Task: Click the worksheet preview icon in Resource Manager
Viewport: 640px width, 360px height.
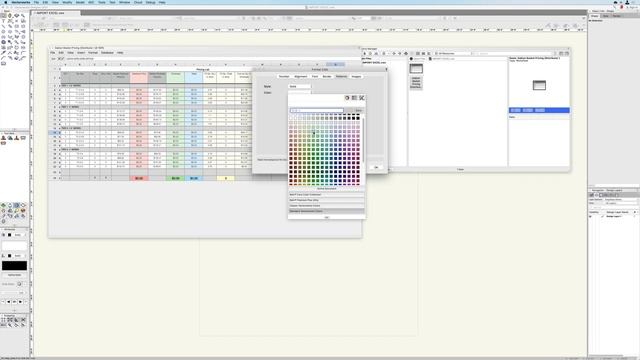Action: 539,85
